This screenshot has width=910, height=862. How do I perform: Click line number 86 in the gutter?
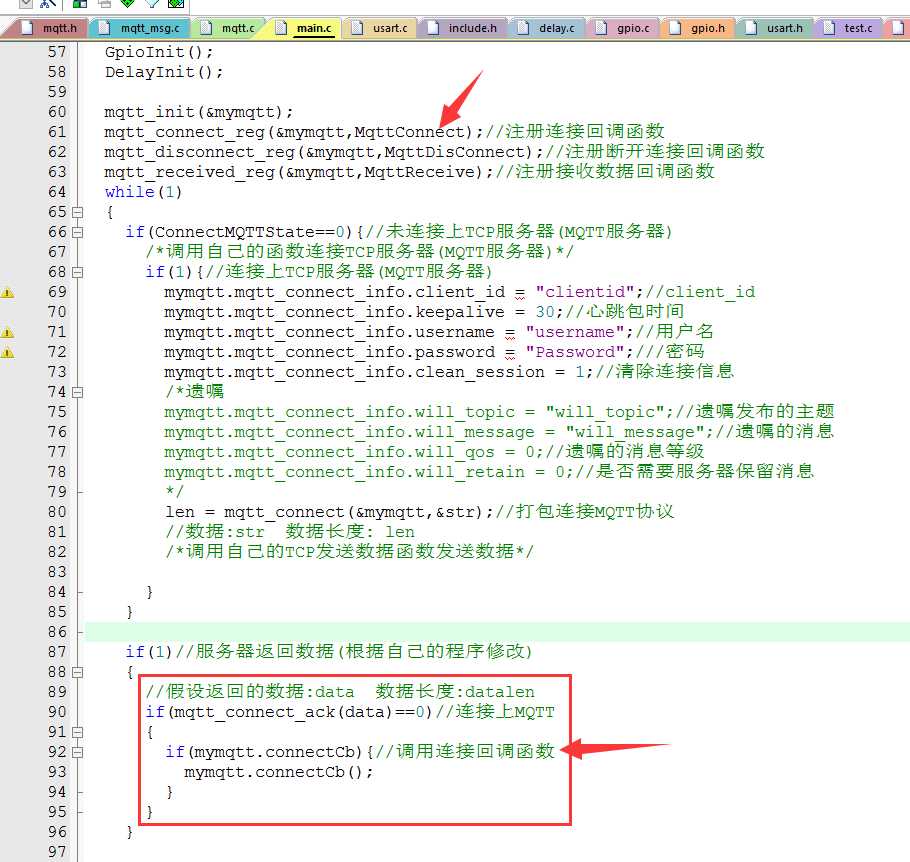(x=57, y=632)
